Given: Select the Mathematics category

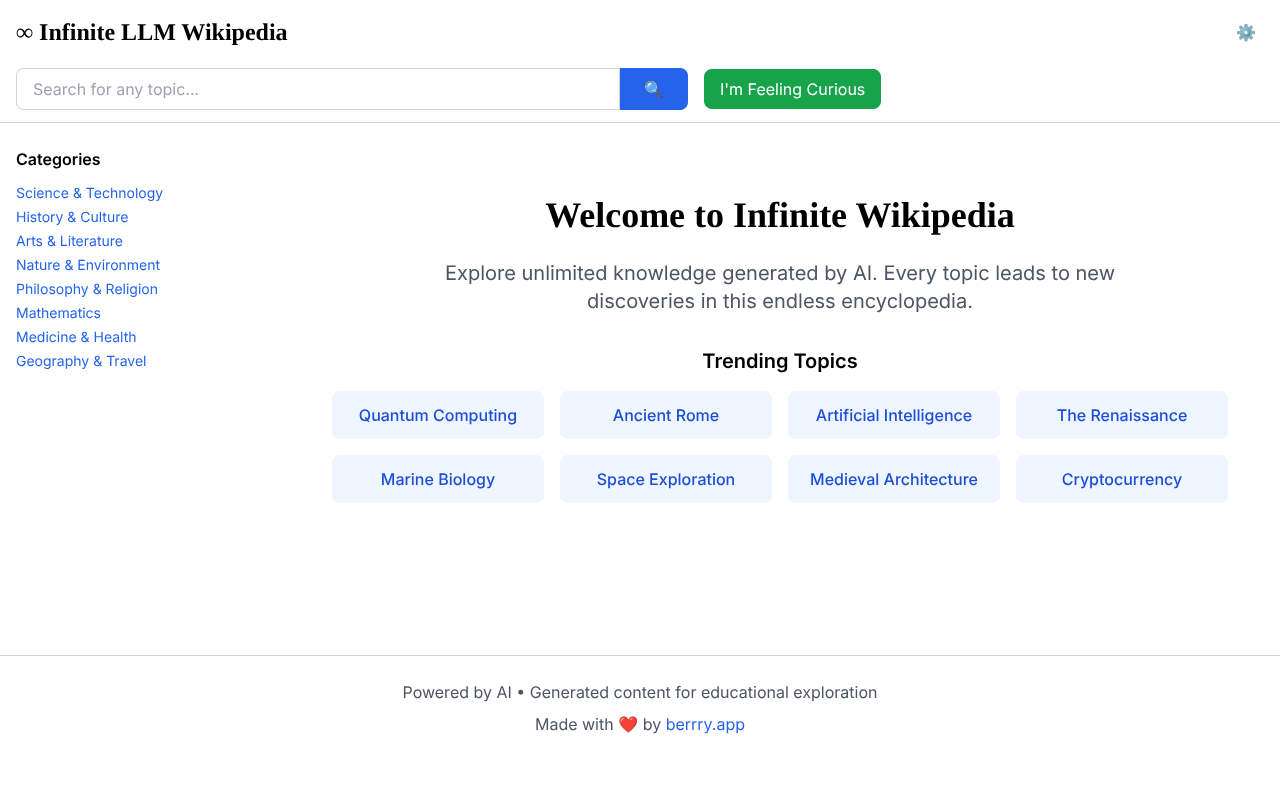Looking at the screenshot, I should coord(58,313).
